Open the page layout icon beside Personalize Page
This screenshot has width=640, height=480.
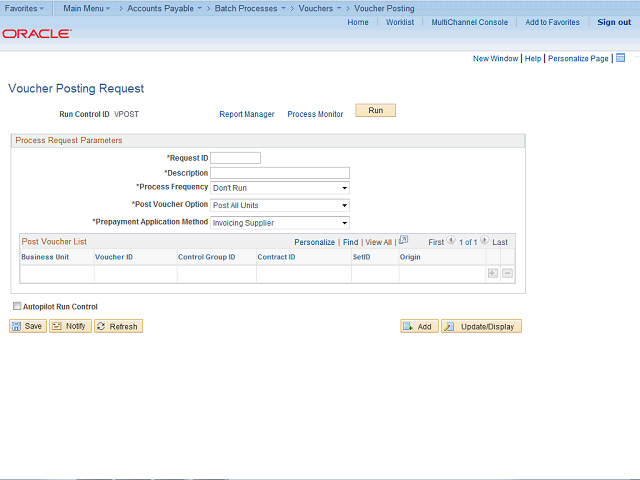(x=620, y=58)
